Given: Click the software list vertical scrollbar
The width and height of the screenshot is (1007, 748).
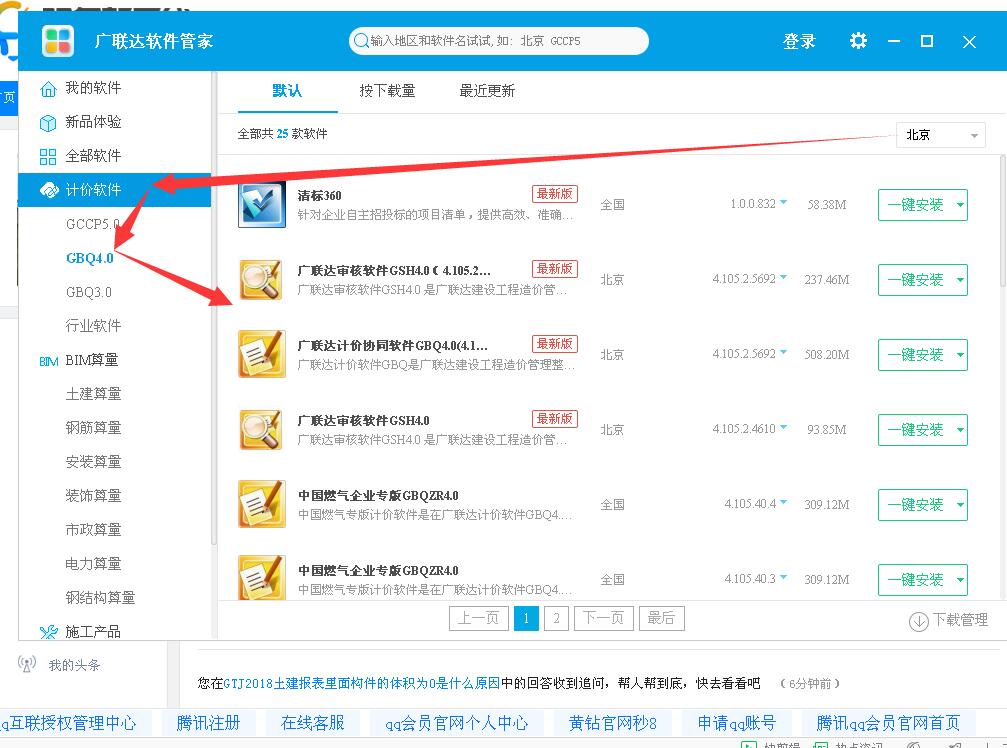Looking at the screenshot, I should [x=1003, y=222].
